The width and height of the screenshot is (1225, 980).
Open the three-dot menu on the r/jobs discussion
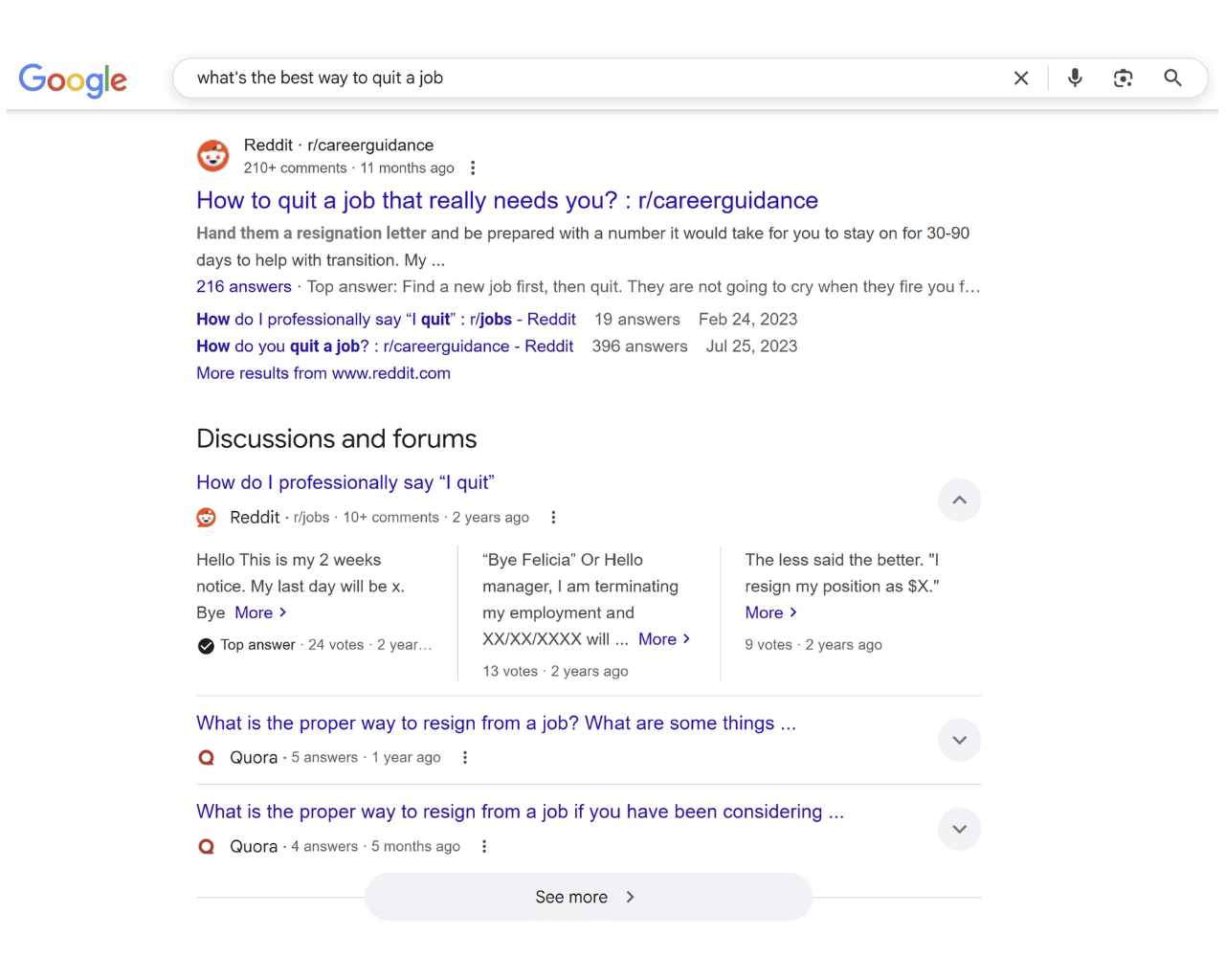[553, 517]
